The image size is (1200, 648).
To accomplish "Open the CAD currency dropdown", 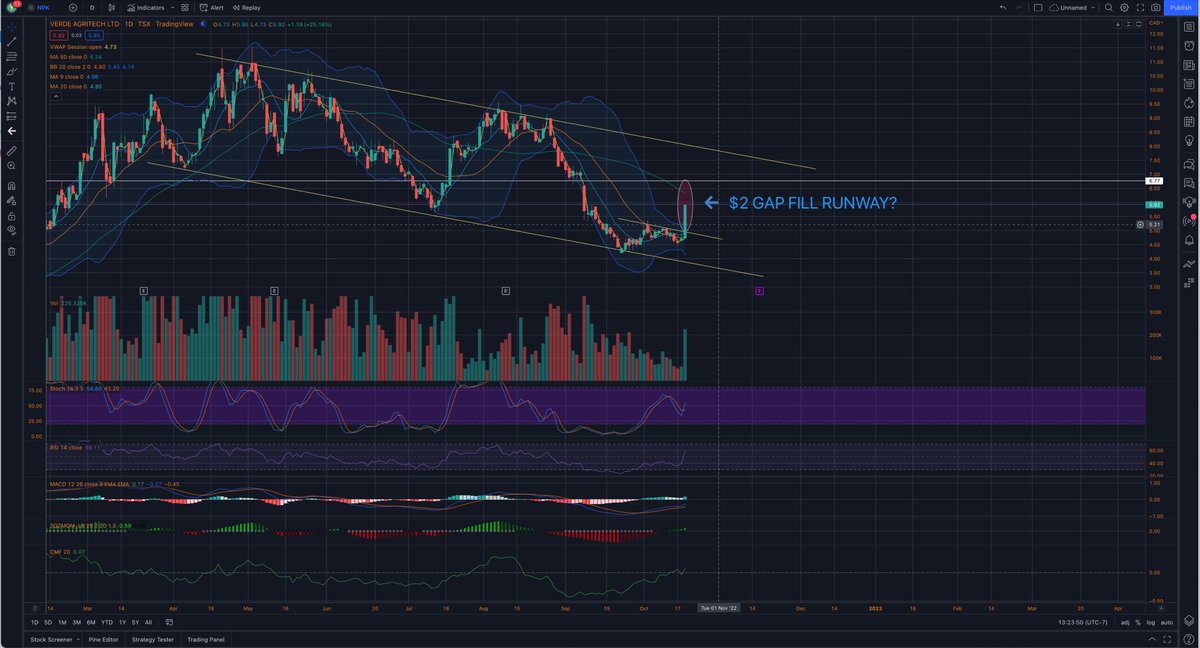I will click(x=1155, y=21).
